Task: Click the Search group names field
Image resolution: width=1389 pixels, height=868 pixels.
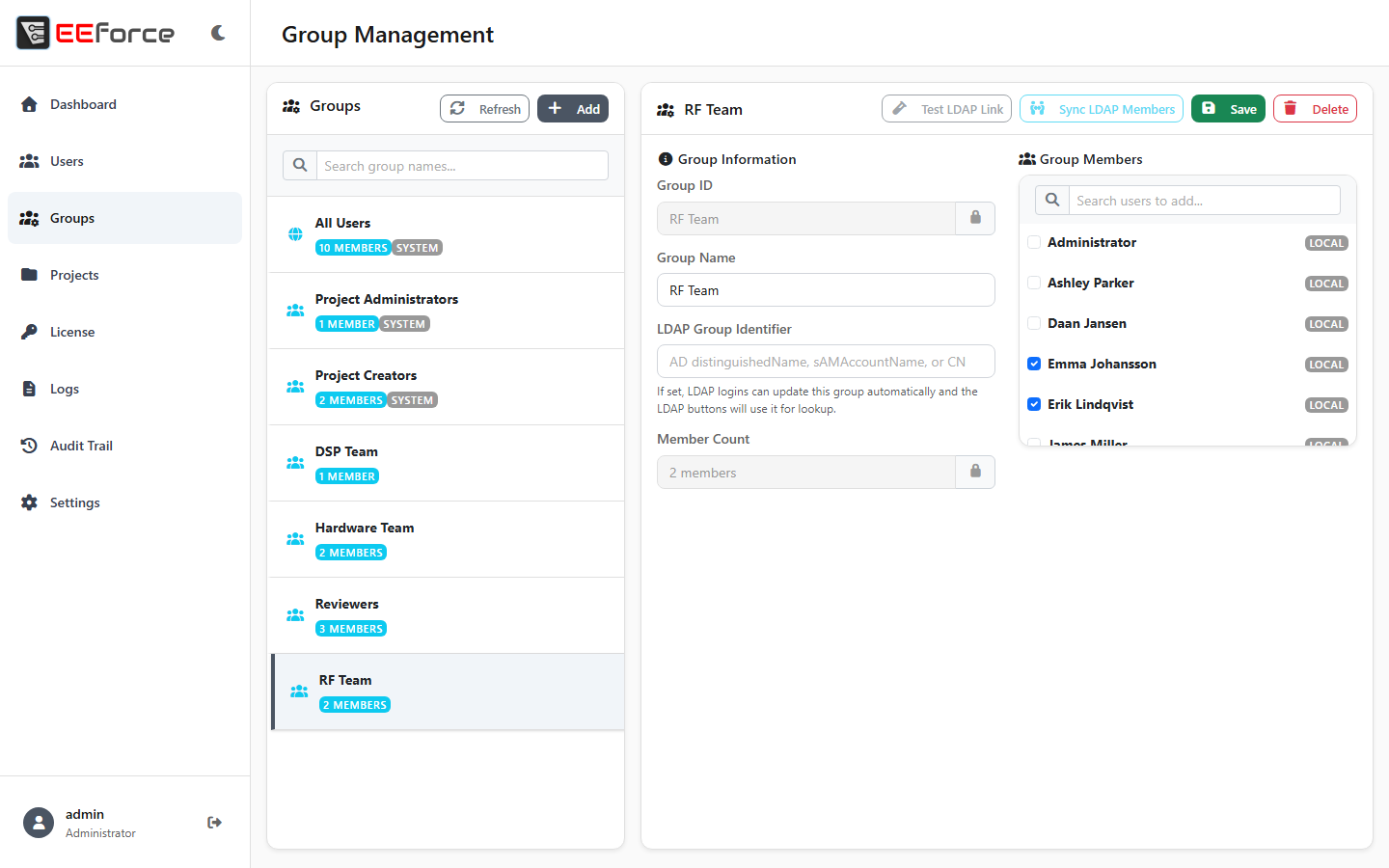Action: [463, 166]
